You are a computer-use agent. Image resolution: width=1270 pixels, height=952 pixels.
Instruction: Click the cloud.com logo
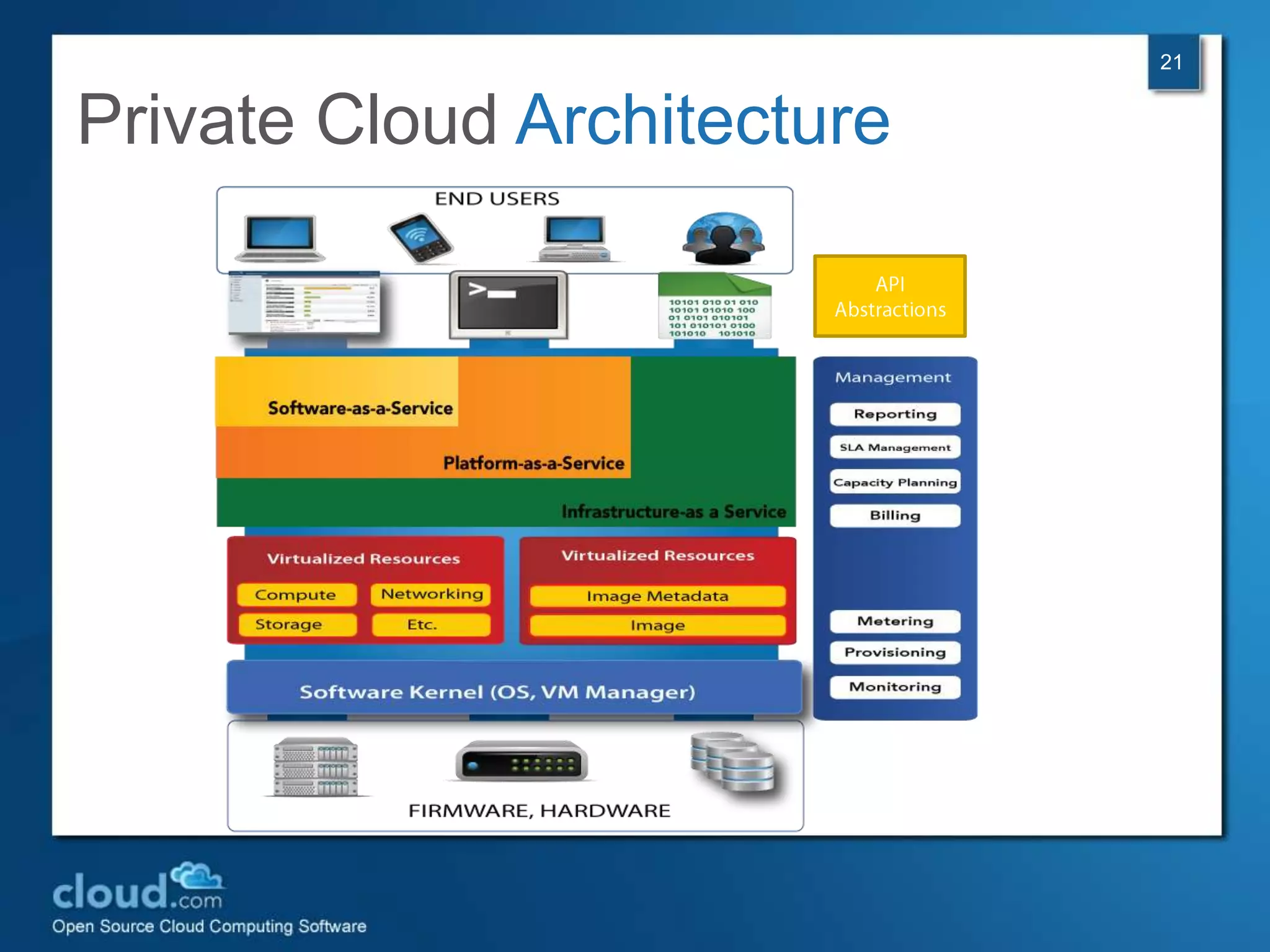(x=138, y=886)
